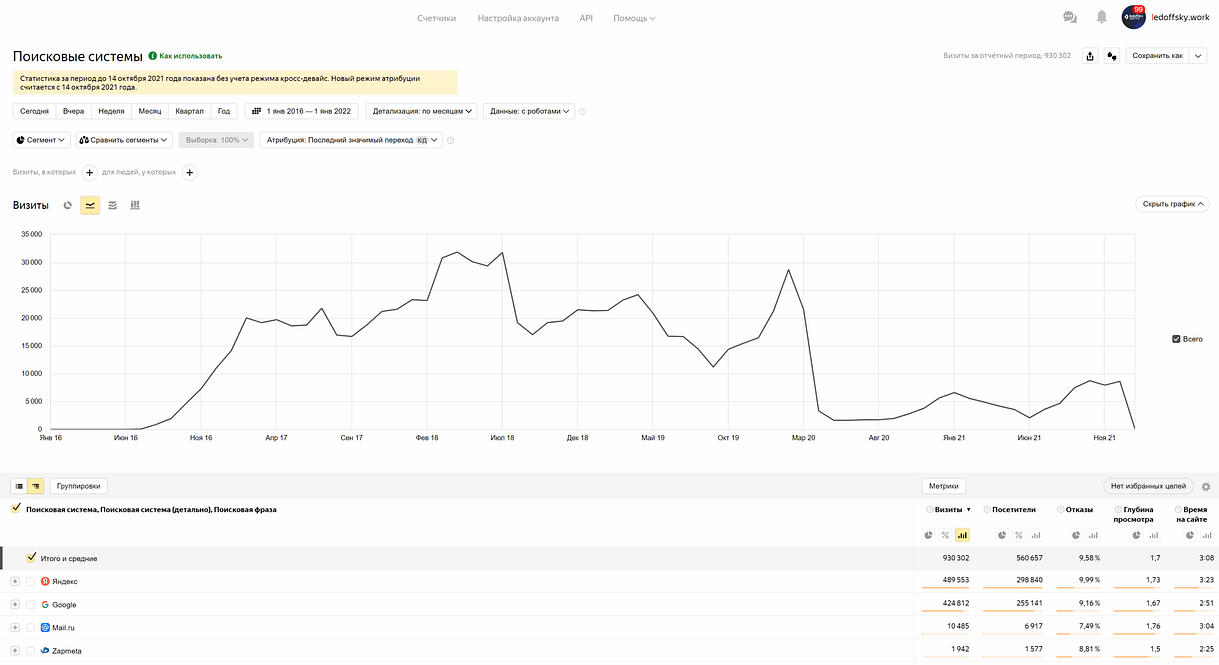The width and height of the screenshot is (1219, 665).
Task: Toggle the 'Всего' chart legend checkbox
Action: (1176, 339)
